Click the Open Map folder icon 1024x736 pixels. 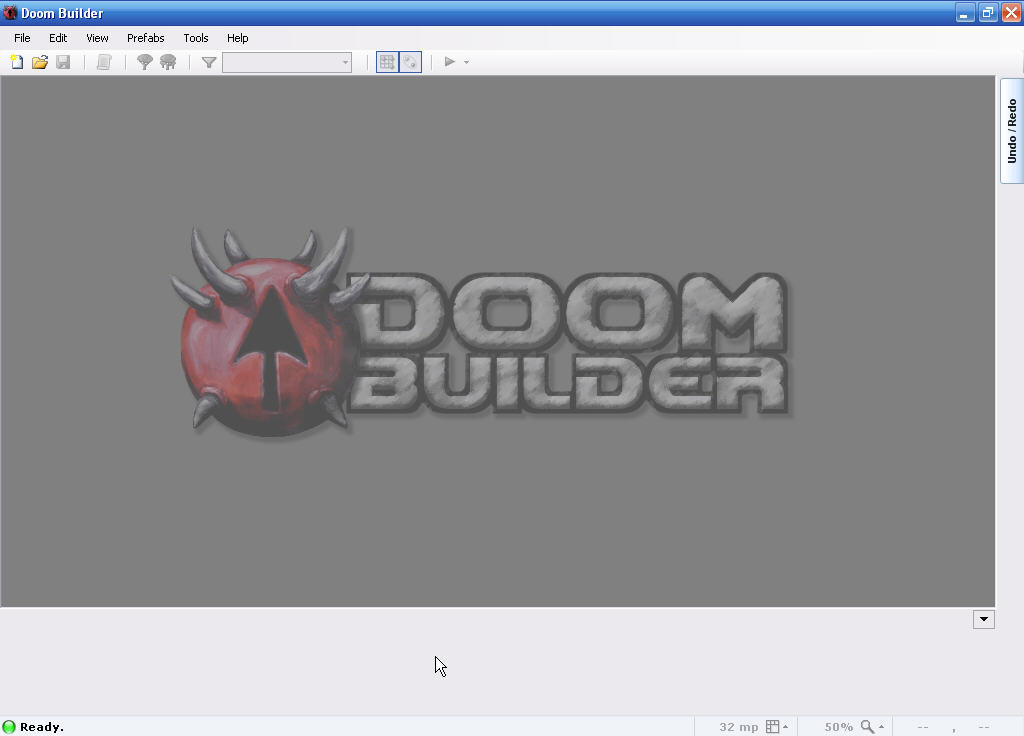click(x=40, y=62)
